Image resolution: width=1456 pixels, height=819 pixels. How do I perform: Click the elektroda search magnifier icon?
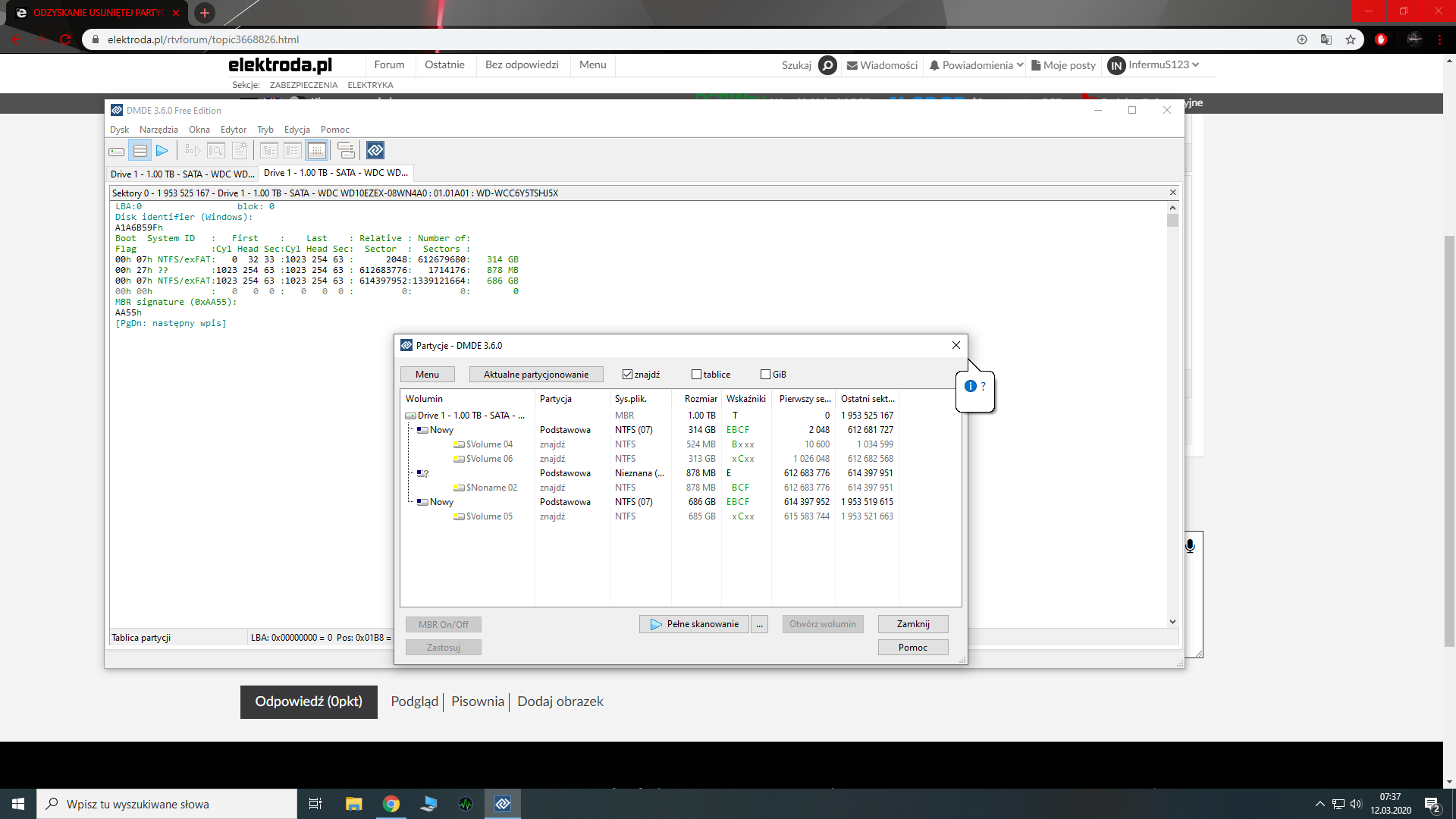(x=828, y=65)
